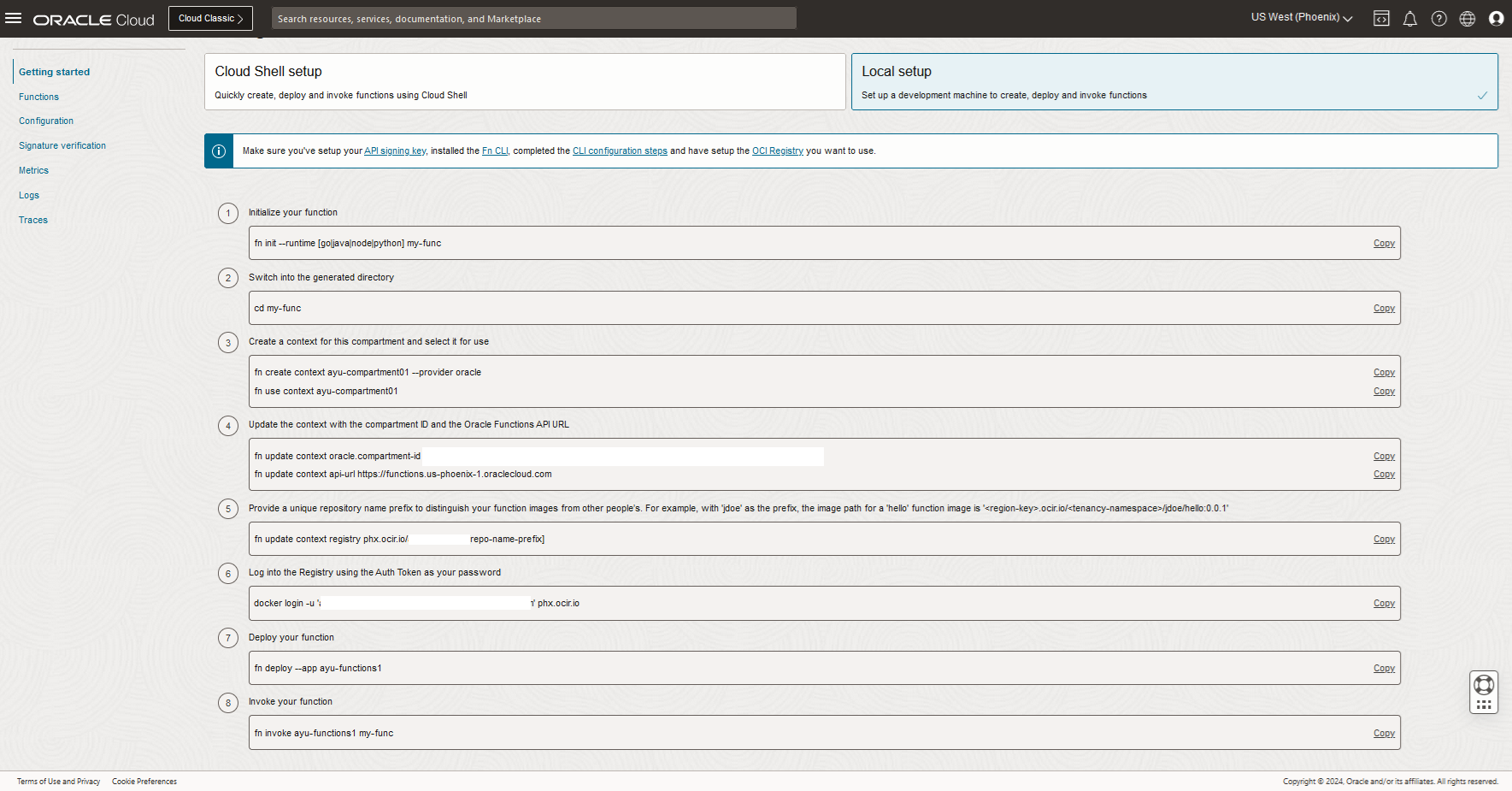1512x791 pixels.
Task: Follow the CLI configuration steps link
Action: coord(620,151)
